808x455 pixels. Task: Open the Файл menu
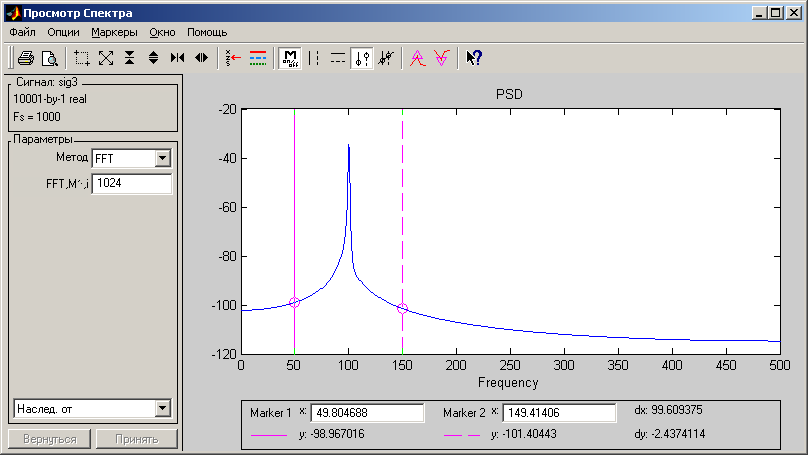pos(22,32)
